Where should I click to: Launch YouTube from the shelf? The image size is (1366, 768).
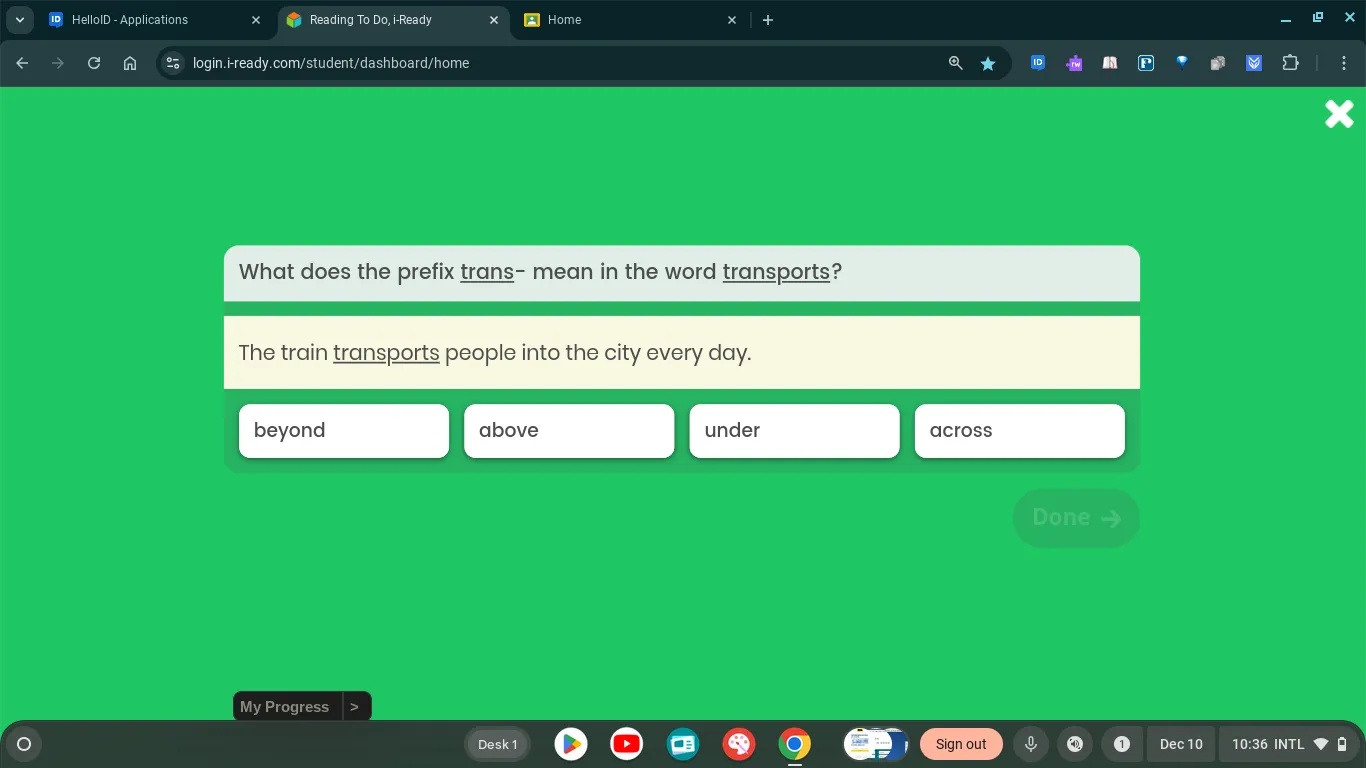(x=626, y=744)
